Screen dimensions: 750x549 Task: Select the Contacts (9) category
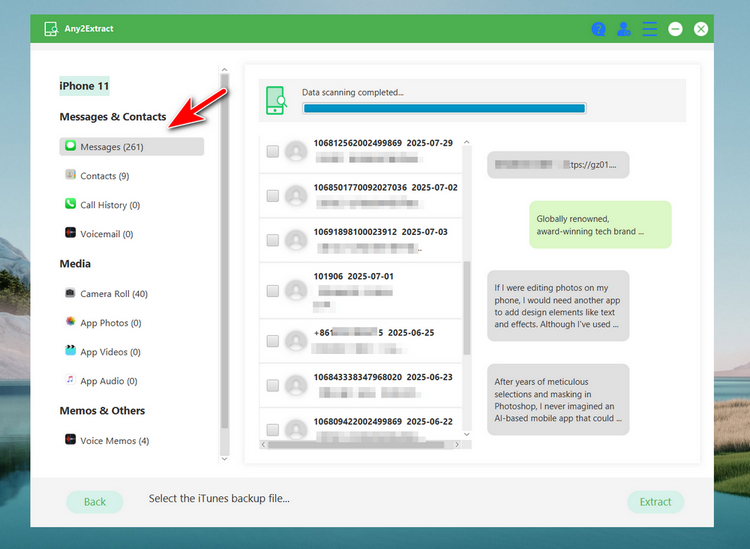click(x=104, y=176)
